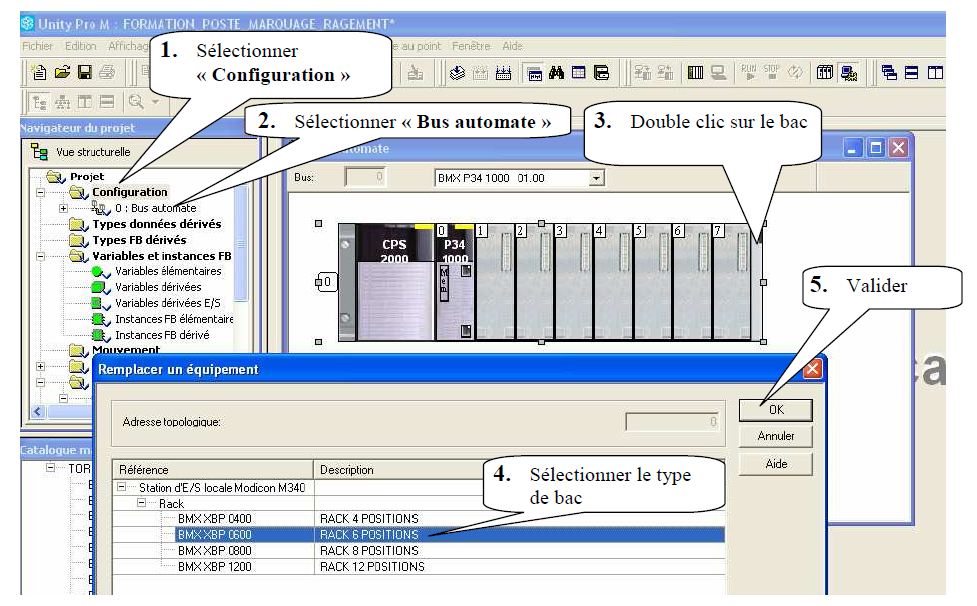The image size is (977, 606).
Task: Select BMX XBP 0400 rack reference
Action: point(214,519)
